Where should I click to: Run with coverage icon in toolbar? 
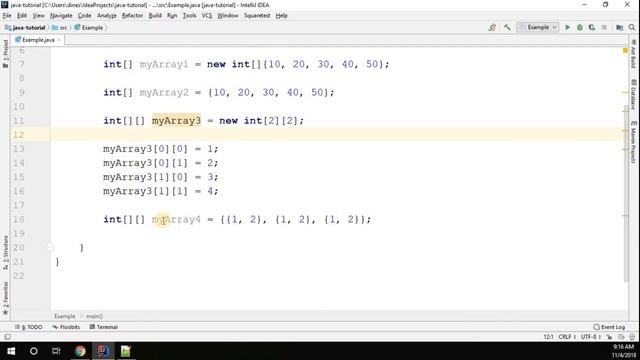[592, 27]
